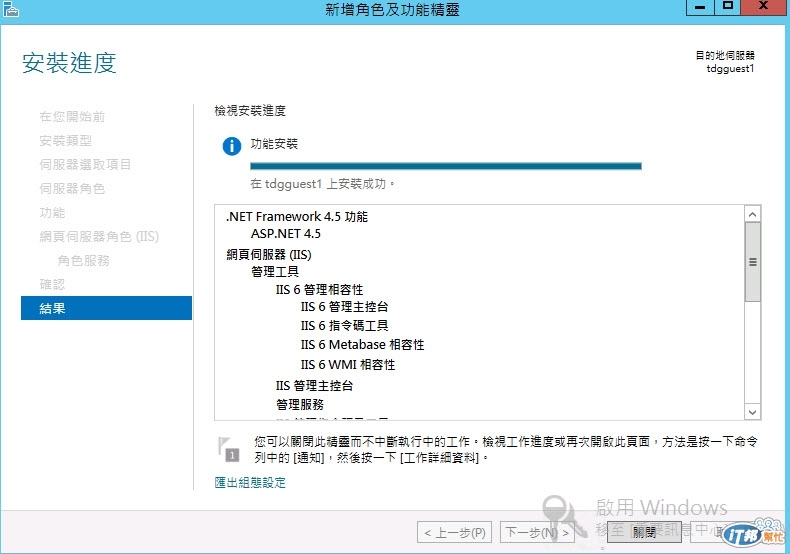Click the installation progress bar
Image resolution: width=790 pixels, height=554 pixels.
[446, 166]
